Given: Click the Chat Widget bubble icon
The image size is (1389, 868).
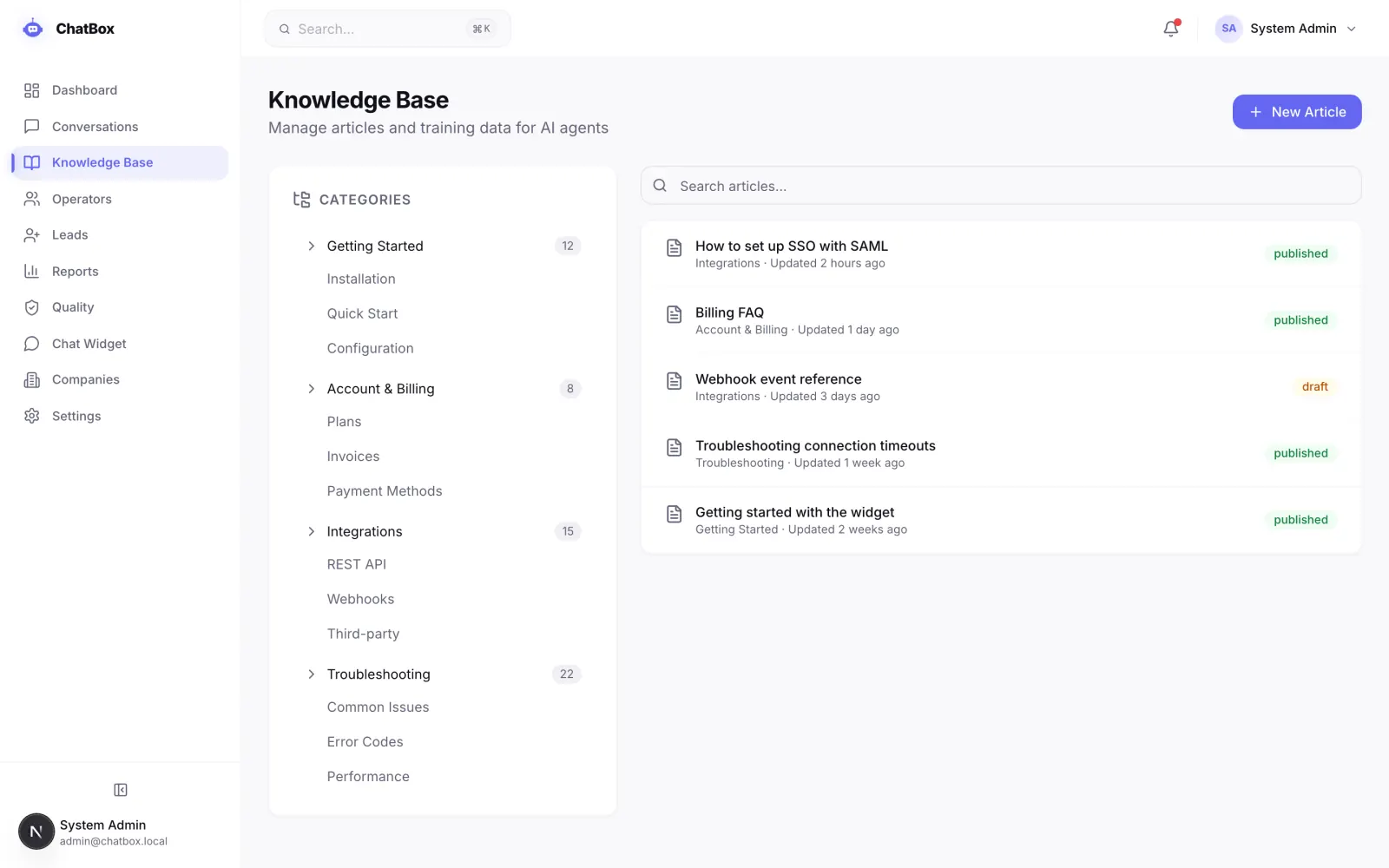Looking at the screenshot, I should point(32,344).
